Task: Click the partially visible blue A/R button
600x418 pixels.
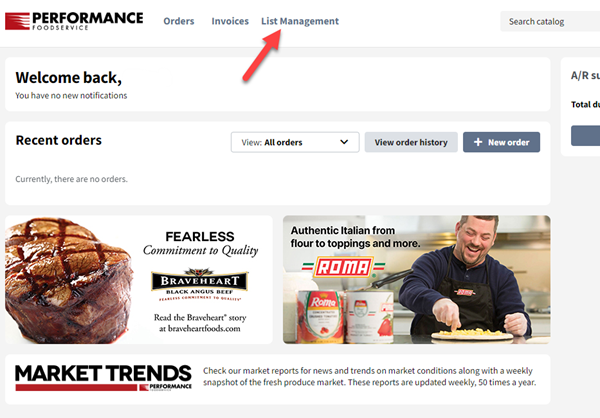Action: coord(585,136)
